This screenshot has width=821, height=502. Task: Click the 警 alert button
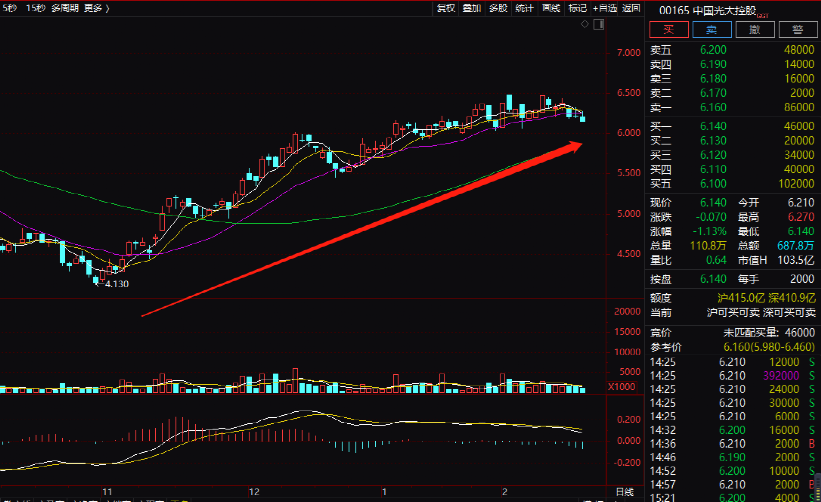tap(797, 30)
